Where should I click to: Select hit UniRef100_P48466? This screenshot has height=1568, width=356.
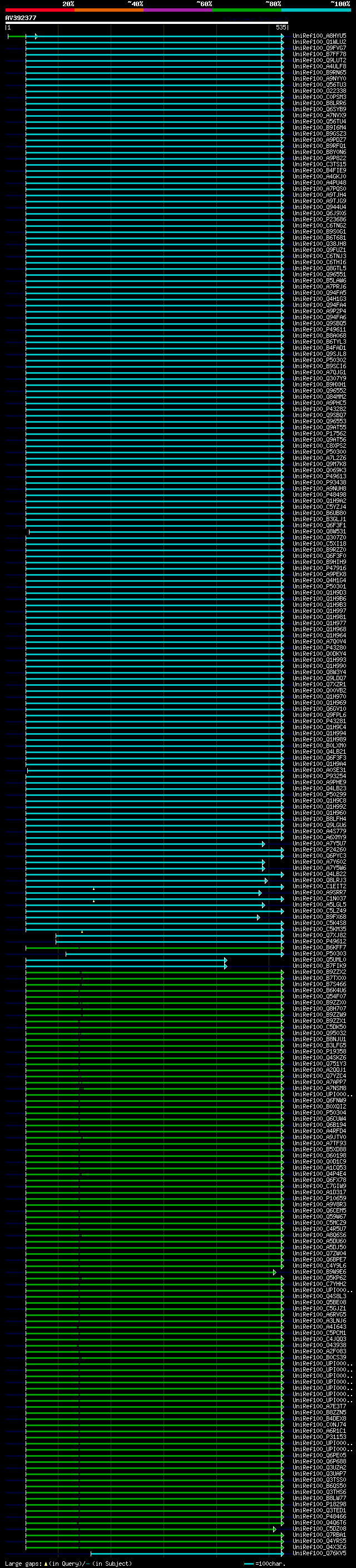pyautogui.click(x=319, y=1516)
